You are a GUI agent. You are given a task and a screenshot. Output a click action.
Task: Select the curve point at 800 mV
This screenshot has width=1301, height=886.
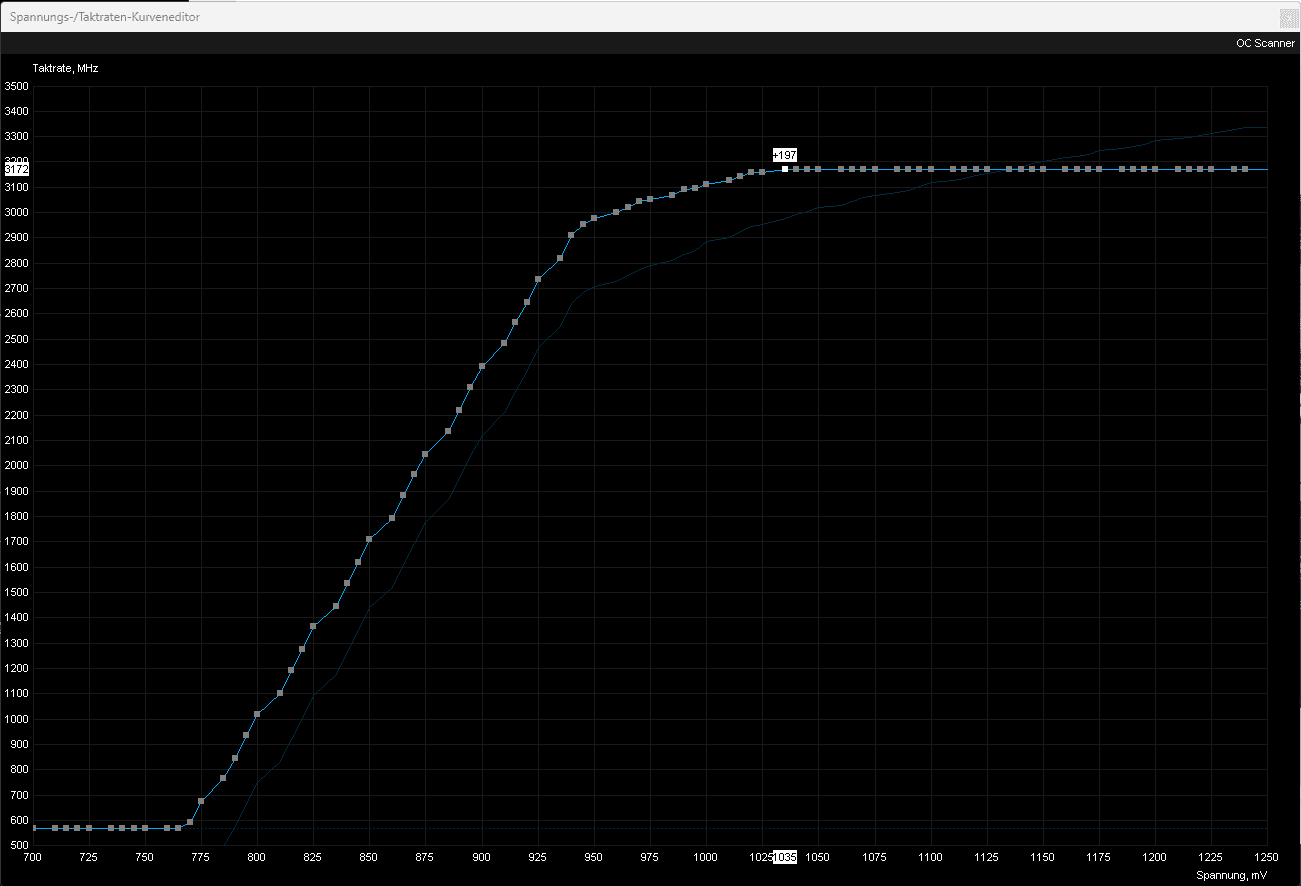pyautogui.click(x=257, y=714)
